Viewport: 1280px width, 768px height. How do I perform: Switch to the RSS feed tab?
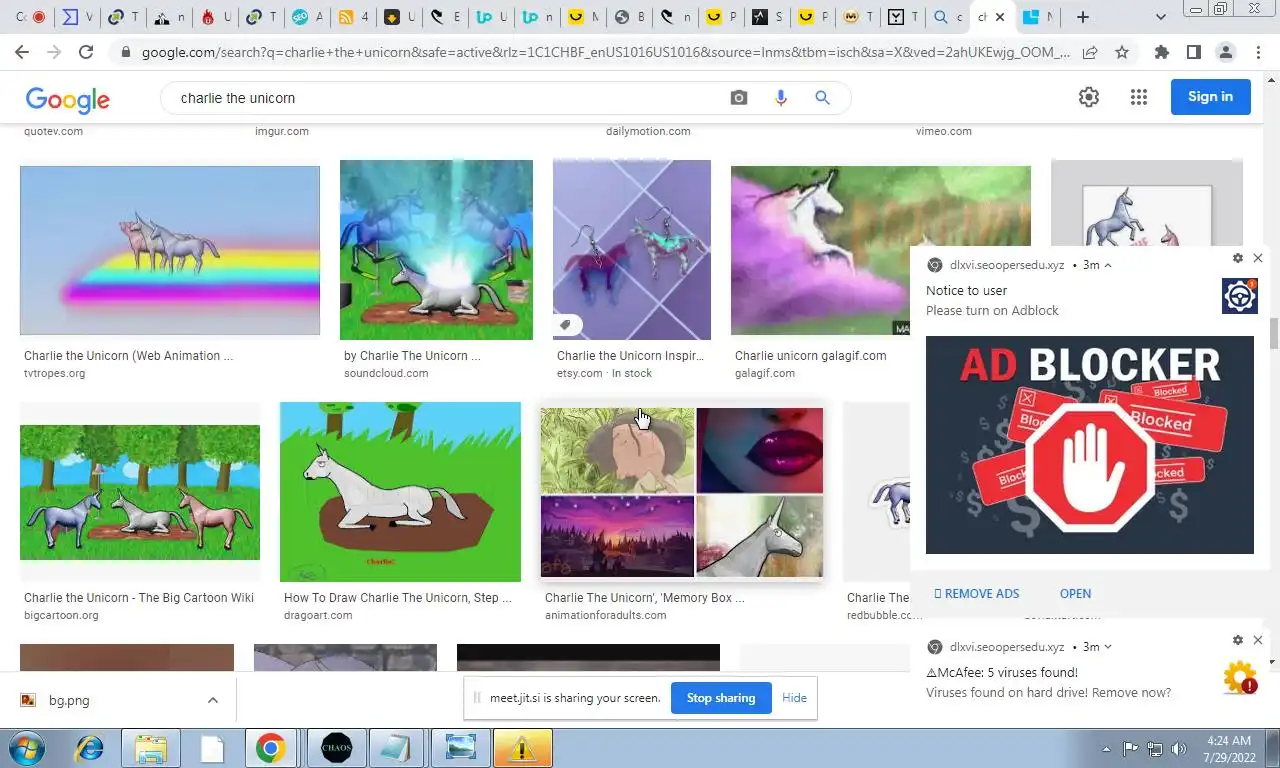click(x=353, y=17)
